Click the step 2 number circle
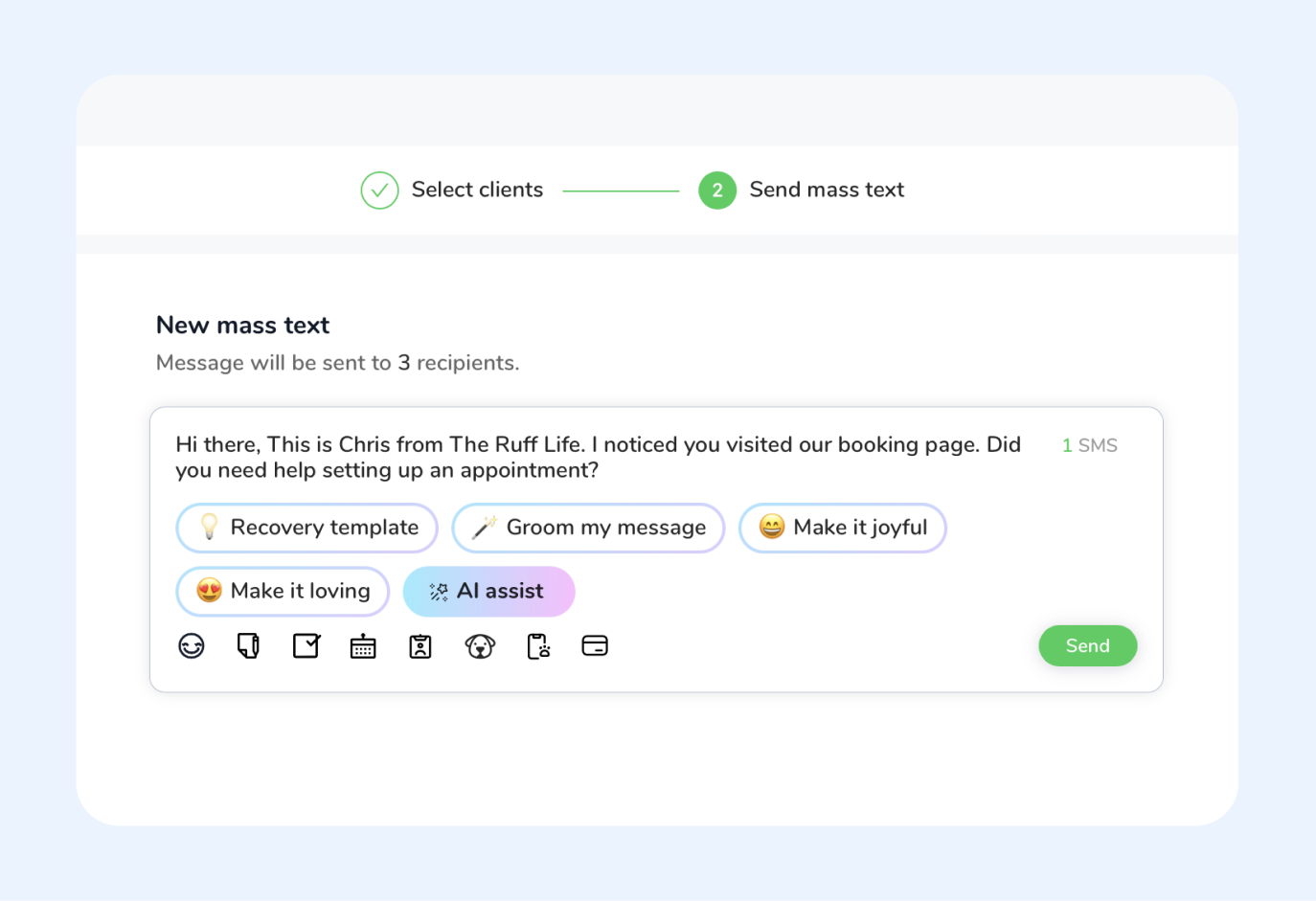The height and width of the screenshot is (901, 1316). (x=717, y=191)
